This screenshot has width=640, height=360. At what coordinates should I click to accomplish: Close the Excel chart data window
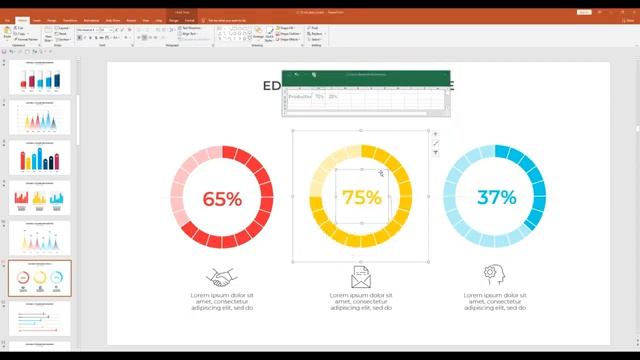446,75
